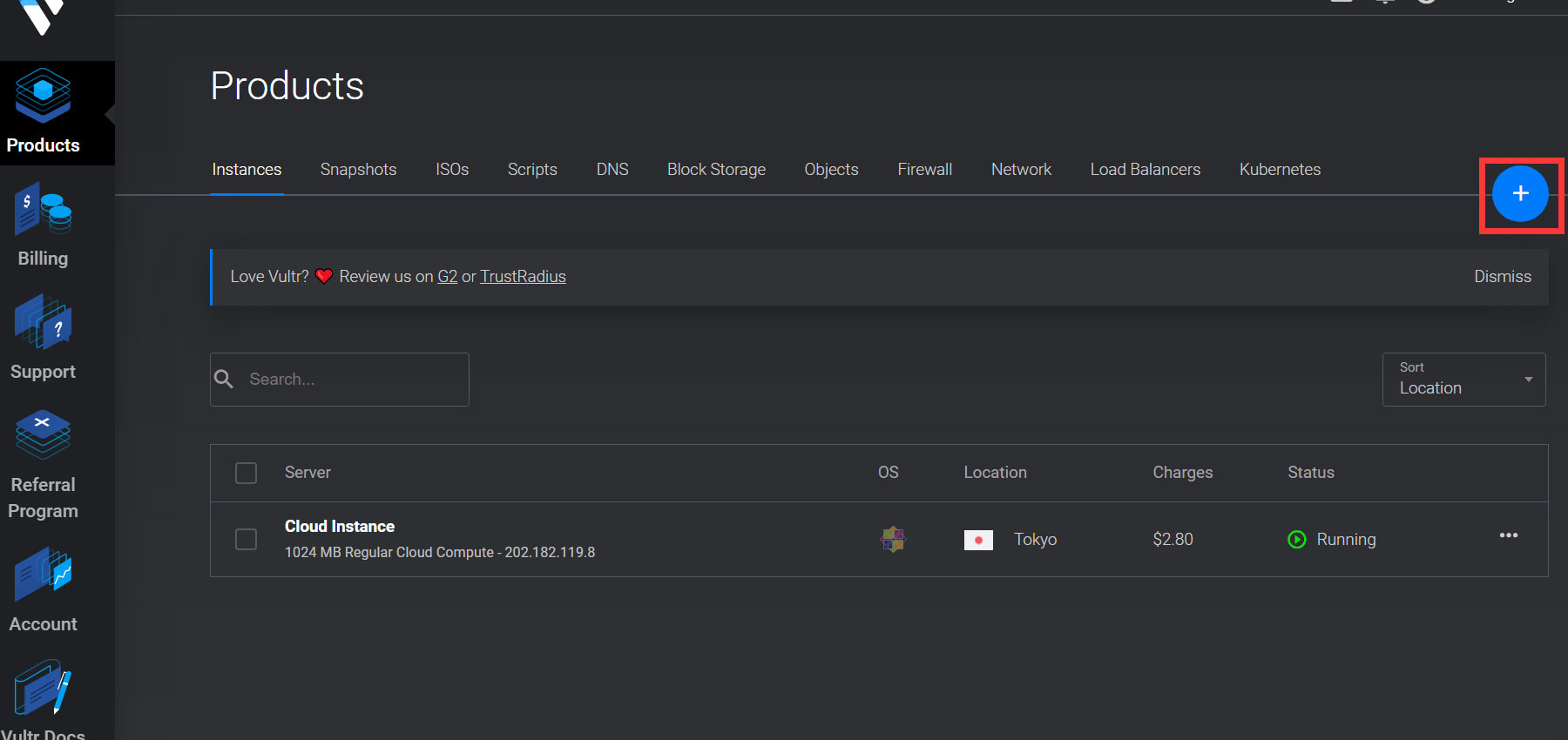Screen dimensions: 1568x740
Task: Switch to the Block Storage tab
Action: [x=716, y=169]
